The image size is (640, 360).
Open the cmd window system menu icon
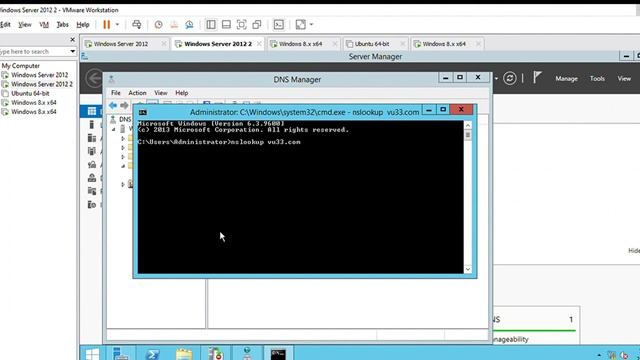[x=142, y=112]
